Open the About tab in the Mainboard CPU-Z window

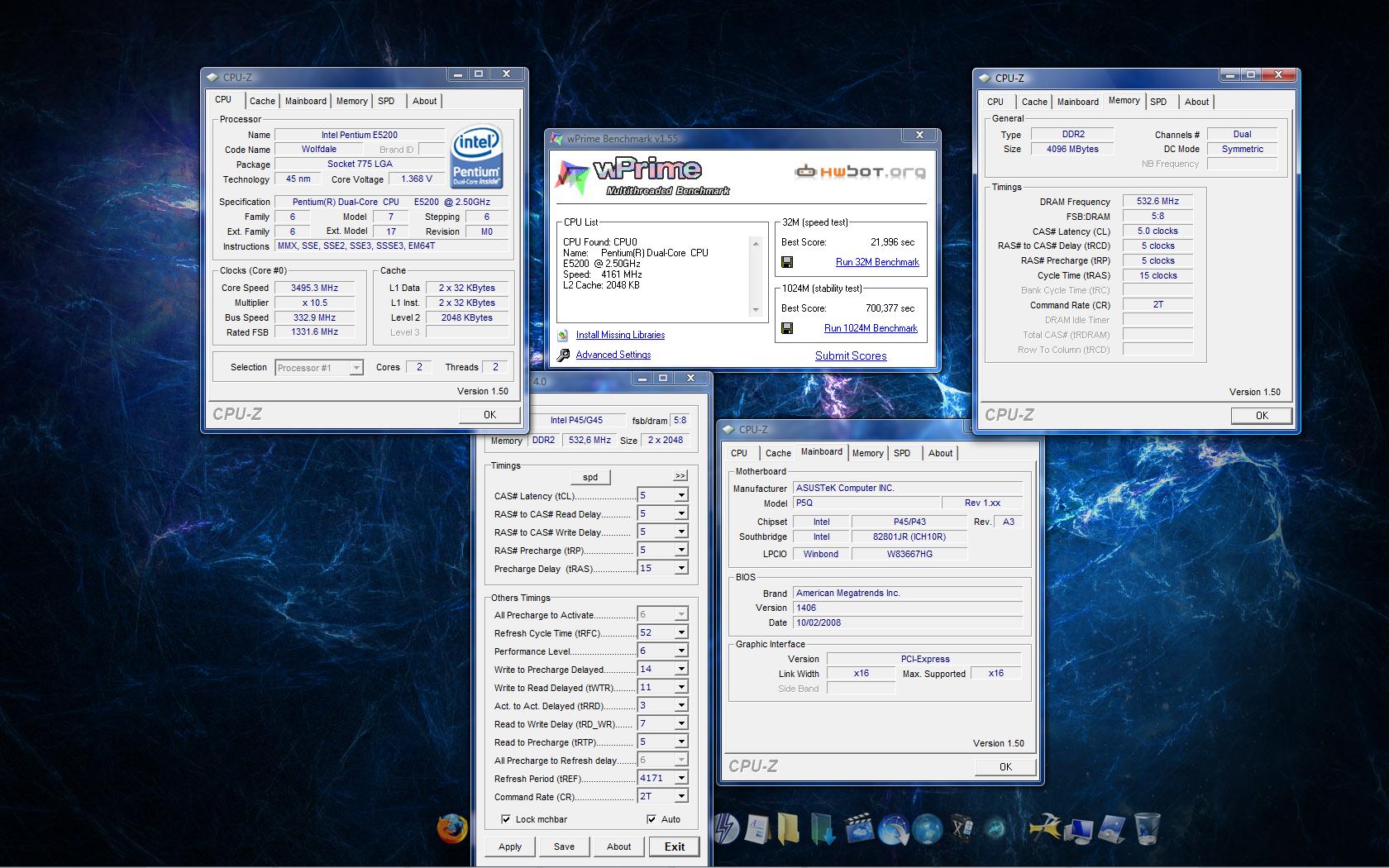tap(940, 453)
